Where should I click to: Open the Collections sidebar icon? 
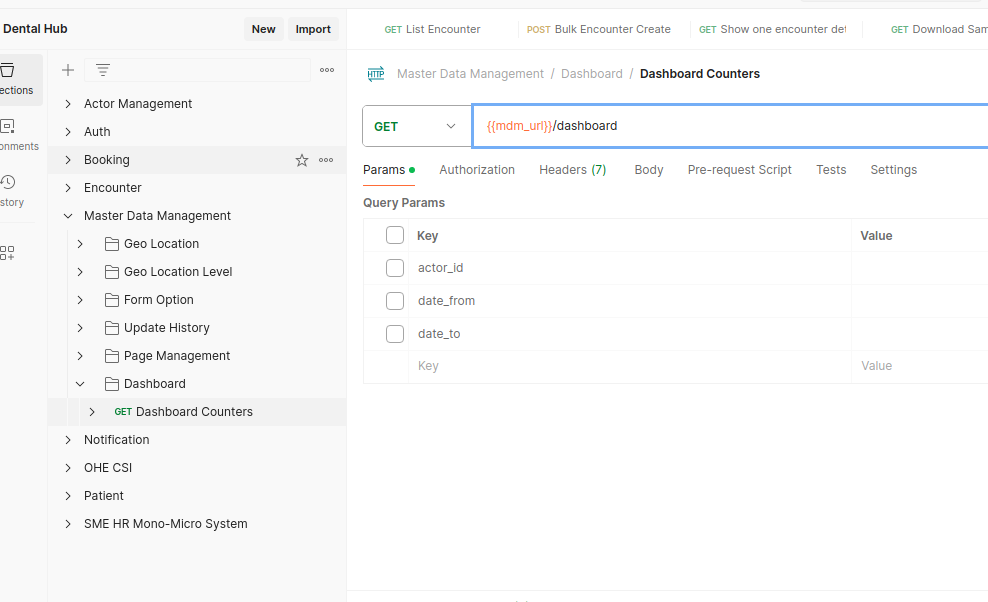click(10, 78)
